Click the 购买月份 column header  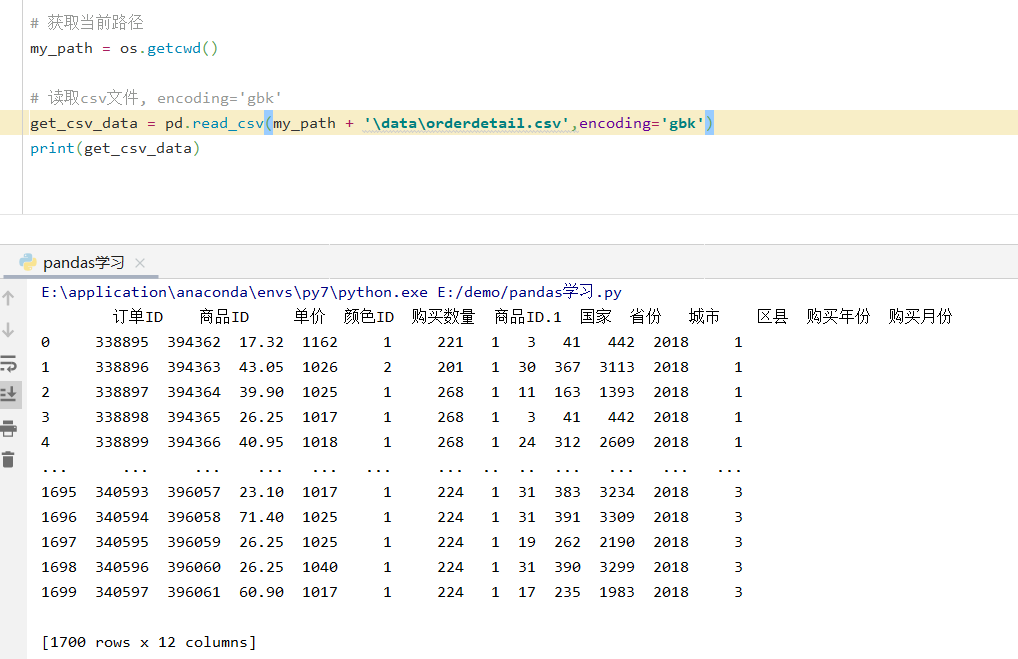[x=921, y=317]
